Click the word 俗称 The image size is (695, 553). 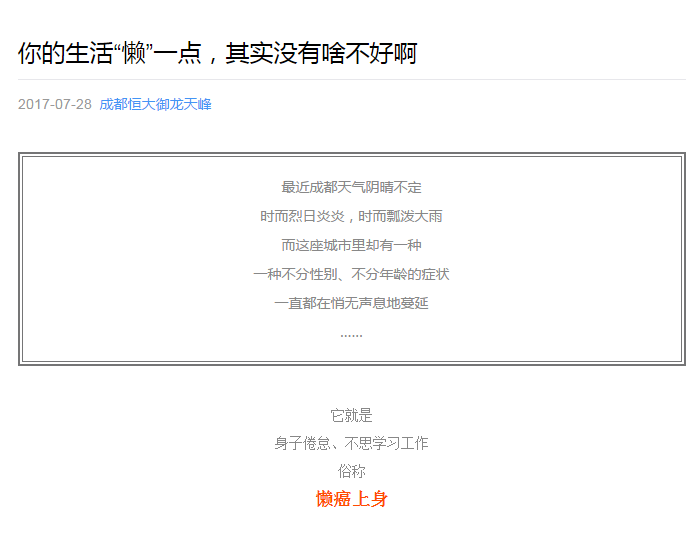351,471
